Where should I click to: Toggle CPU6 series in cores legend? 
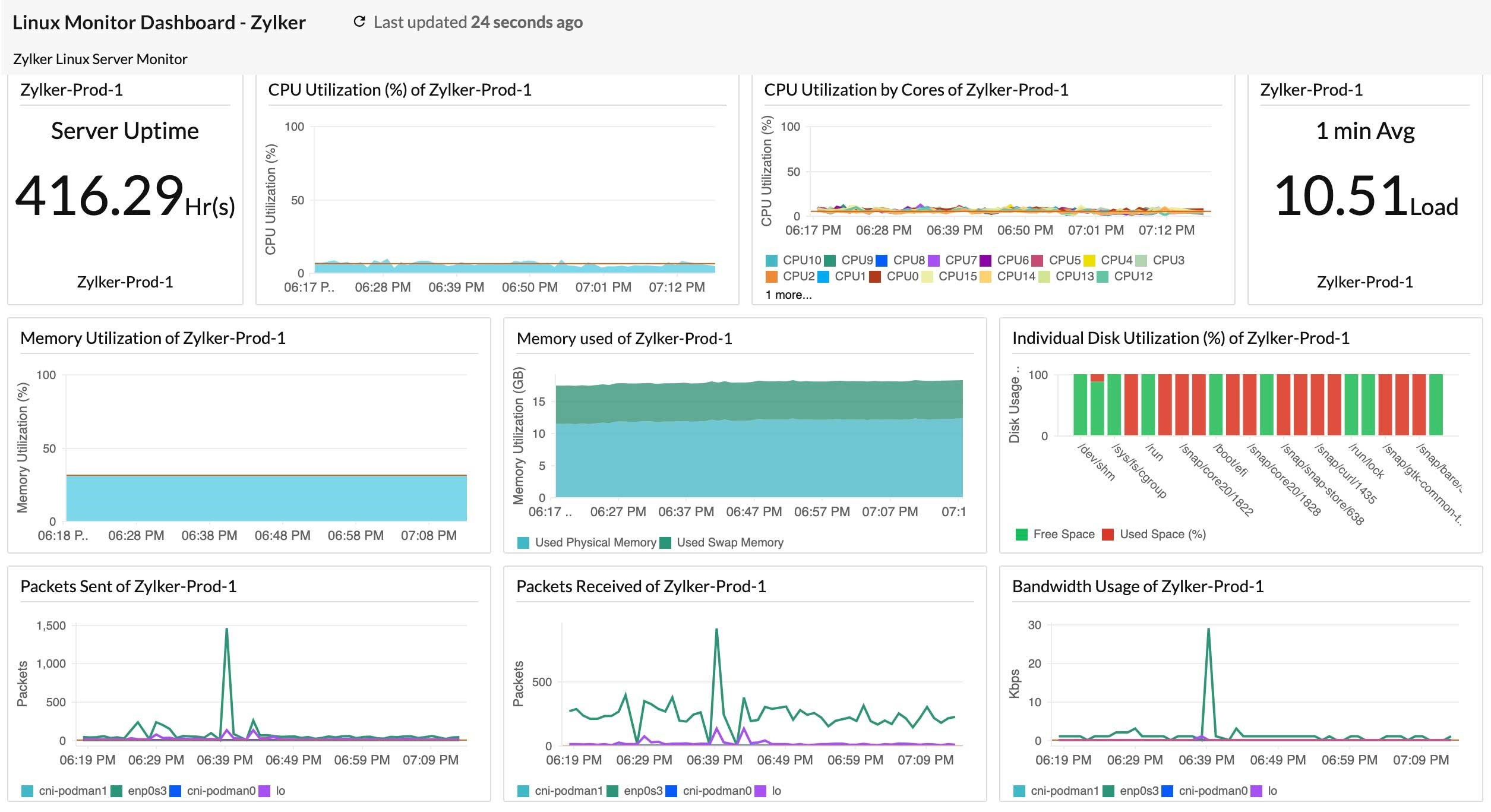(x=1004, y=260)
